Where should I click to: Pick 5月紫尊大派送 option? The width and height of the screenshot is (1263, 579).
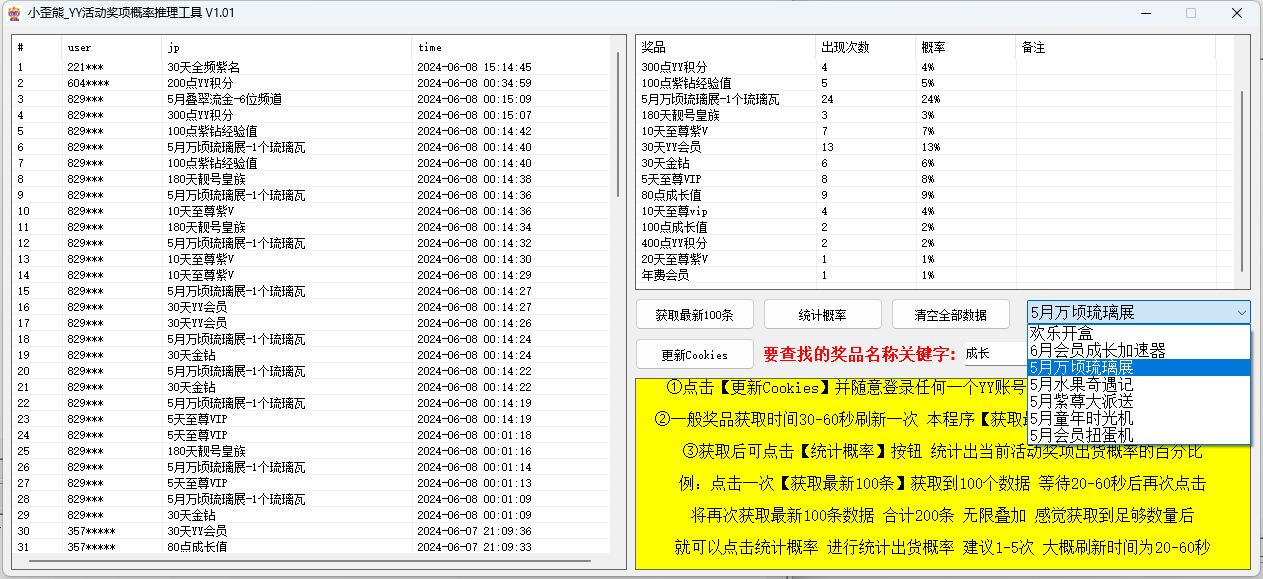[1081, 401]
